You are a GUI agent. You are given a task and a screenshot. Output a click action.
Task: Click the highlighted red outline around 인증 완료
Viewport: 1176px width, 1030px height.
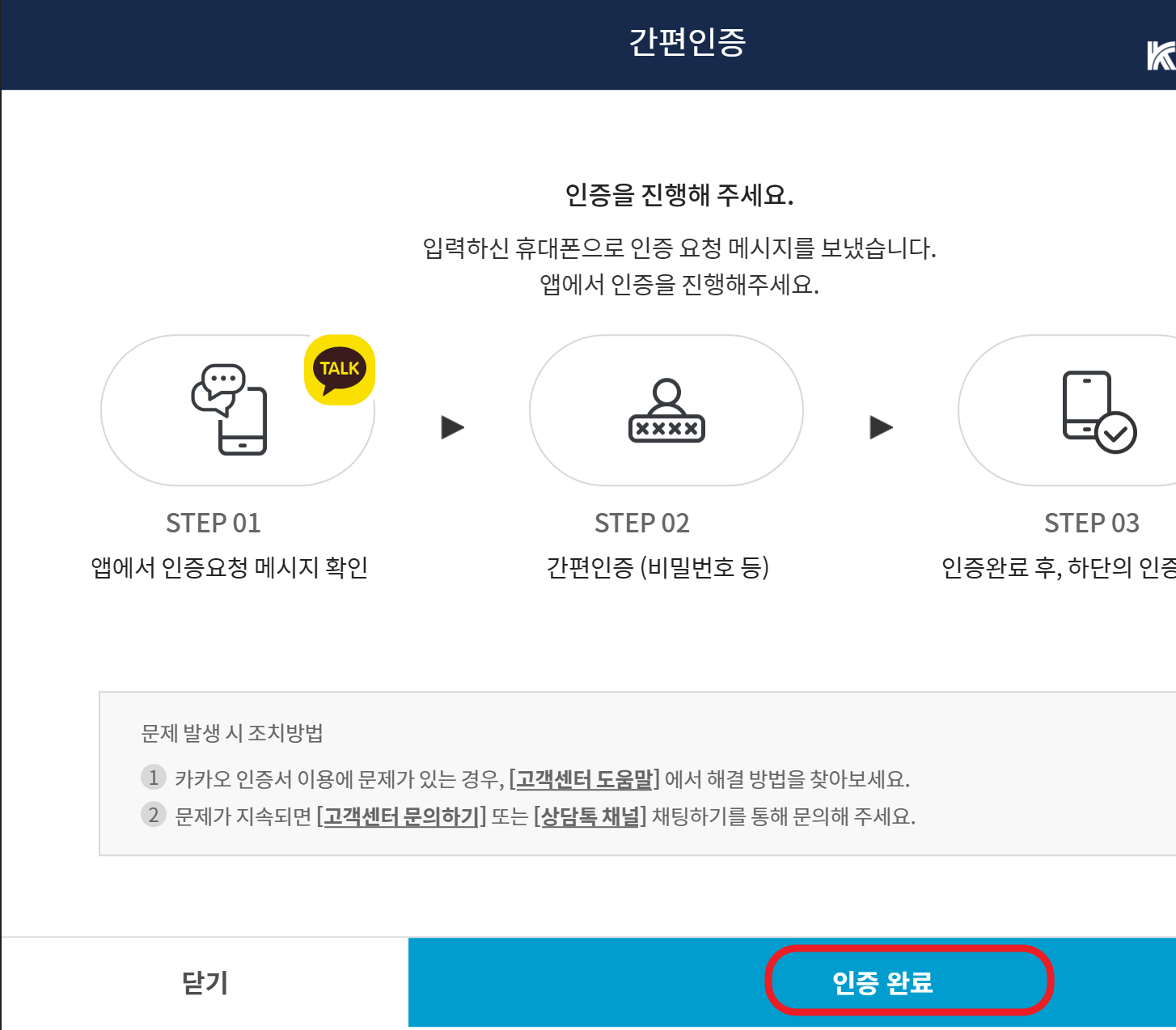pos(909,981)
